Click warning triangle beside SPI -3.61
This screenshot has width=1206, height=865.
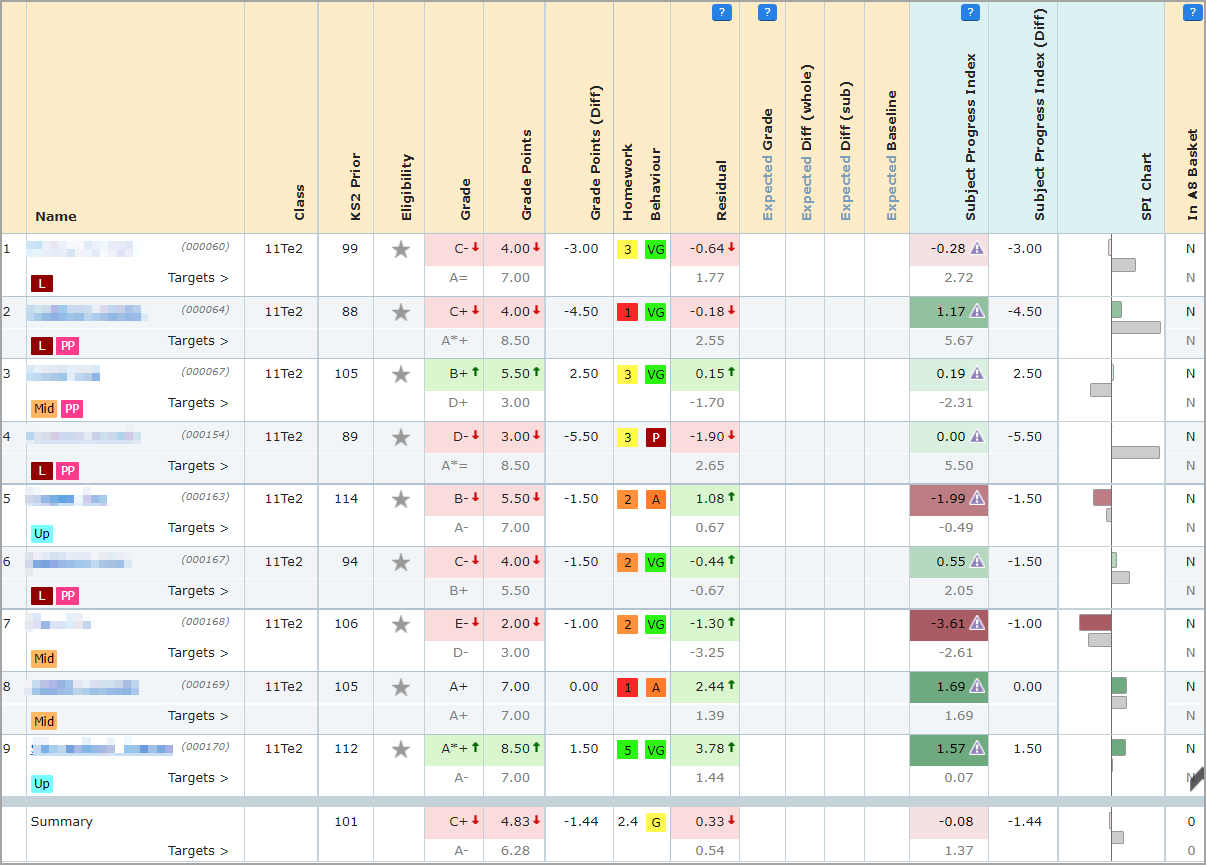pyautogui.click(x=977, y=624)
